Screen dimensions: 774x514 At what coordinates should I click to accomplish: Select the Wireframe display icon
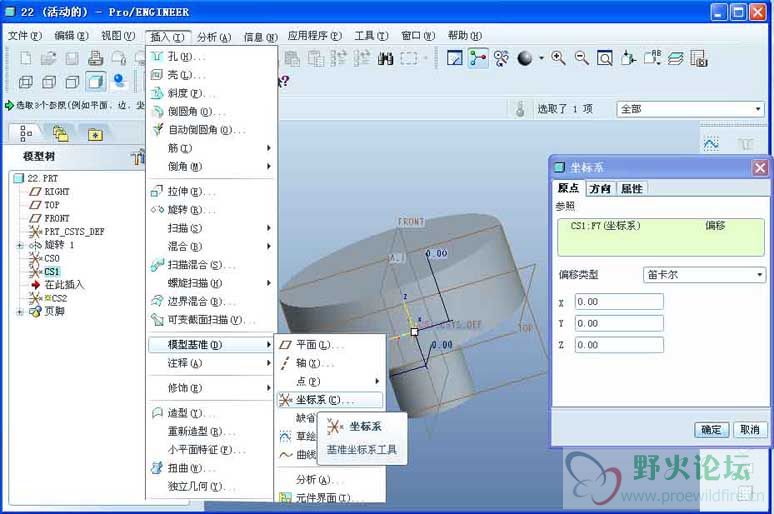[x=25, y=82]
